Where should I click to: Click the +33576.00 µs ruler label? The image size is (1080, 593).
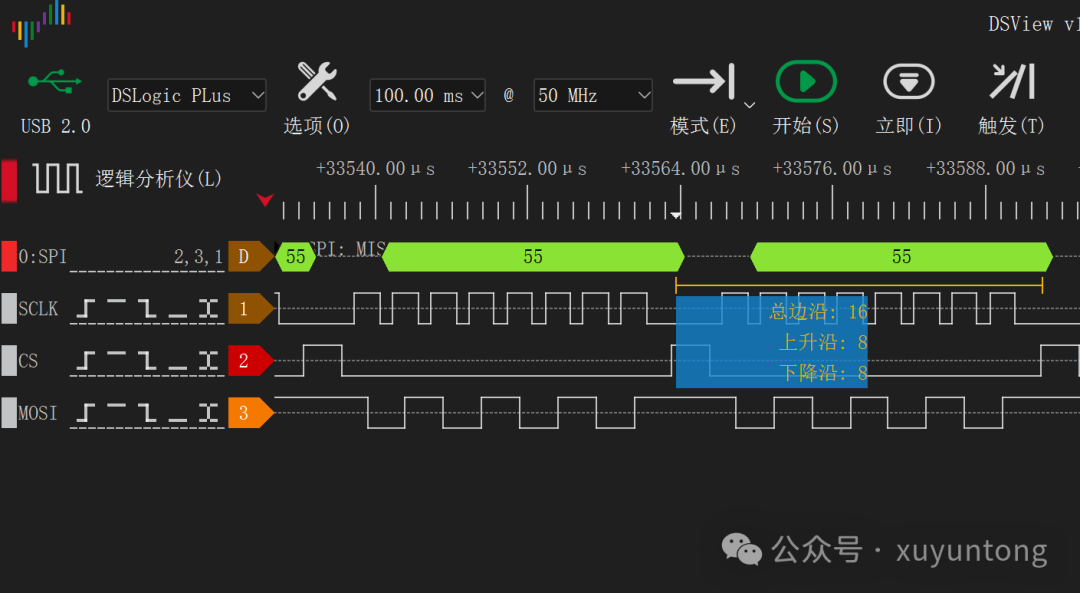[x=832, y=169]
